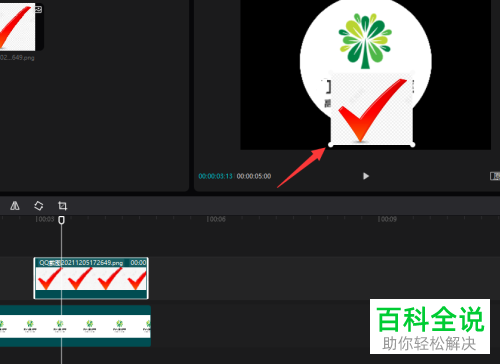Click the 00:06 mark on timeline ruler

216,219
